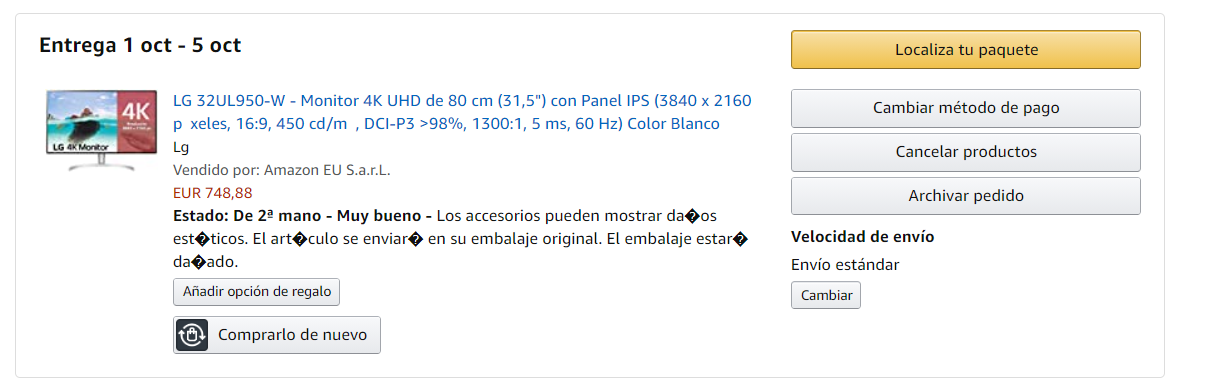Open the LG 32UL950-W product title link

click(462, 112)
